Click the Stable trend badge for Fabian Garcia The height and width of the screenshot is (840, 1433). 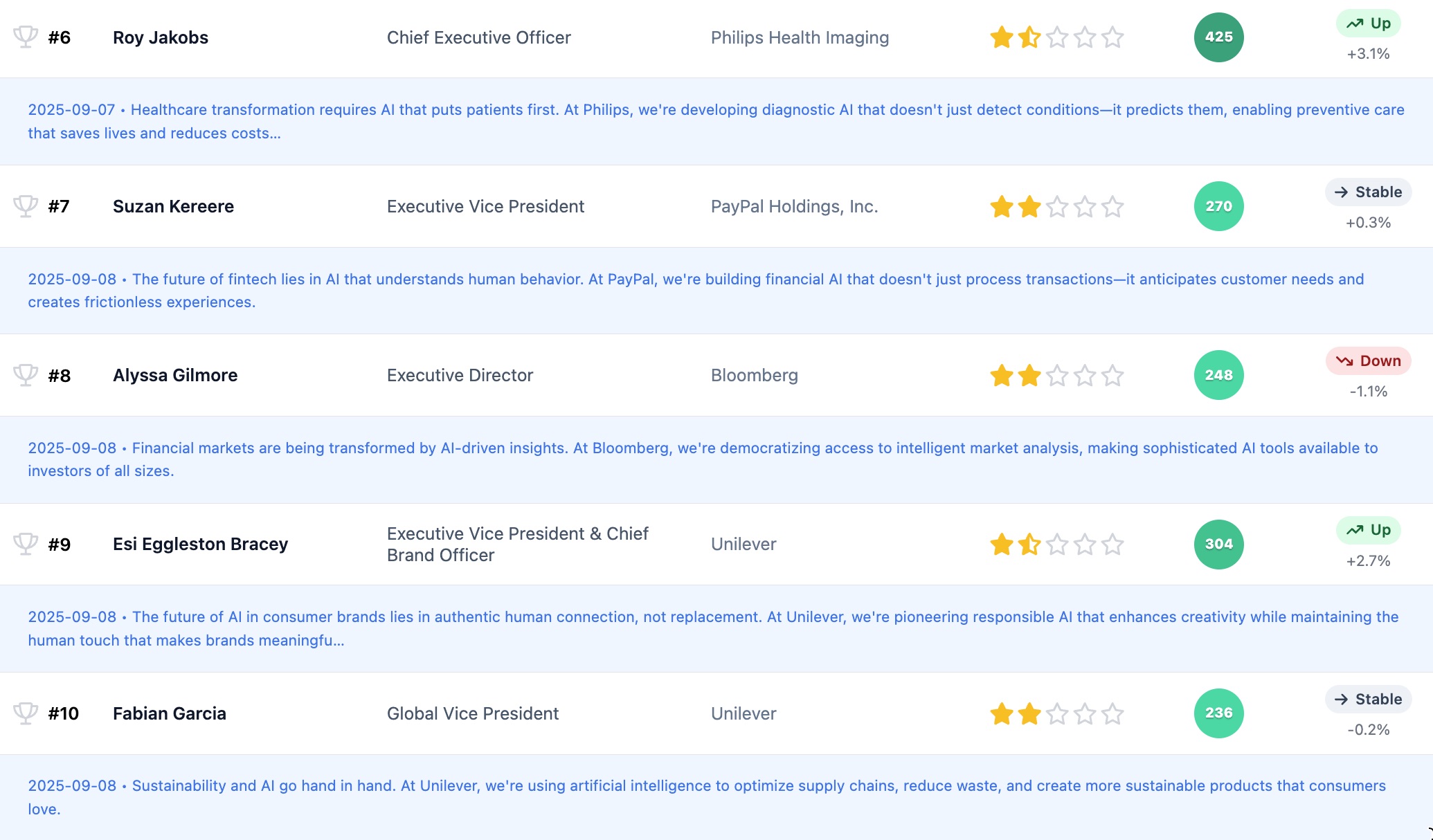point(1368,700)
